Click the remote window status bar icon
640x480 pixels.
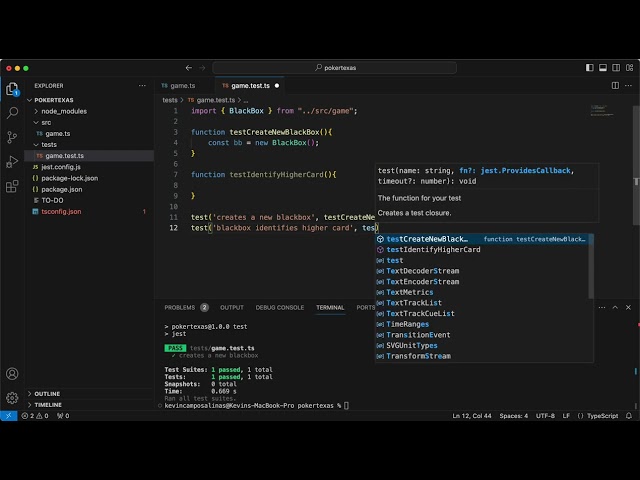coord(9,416)
